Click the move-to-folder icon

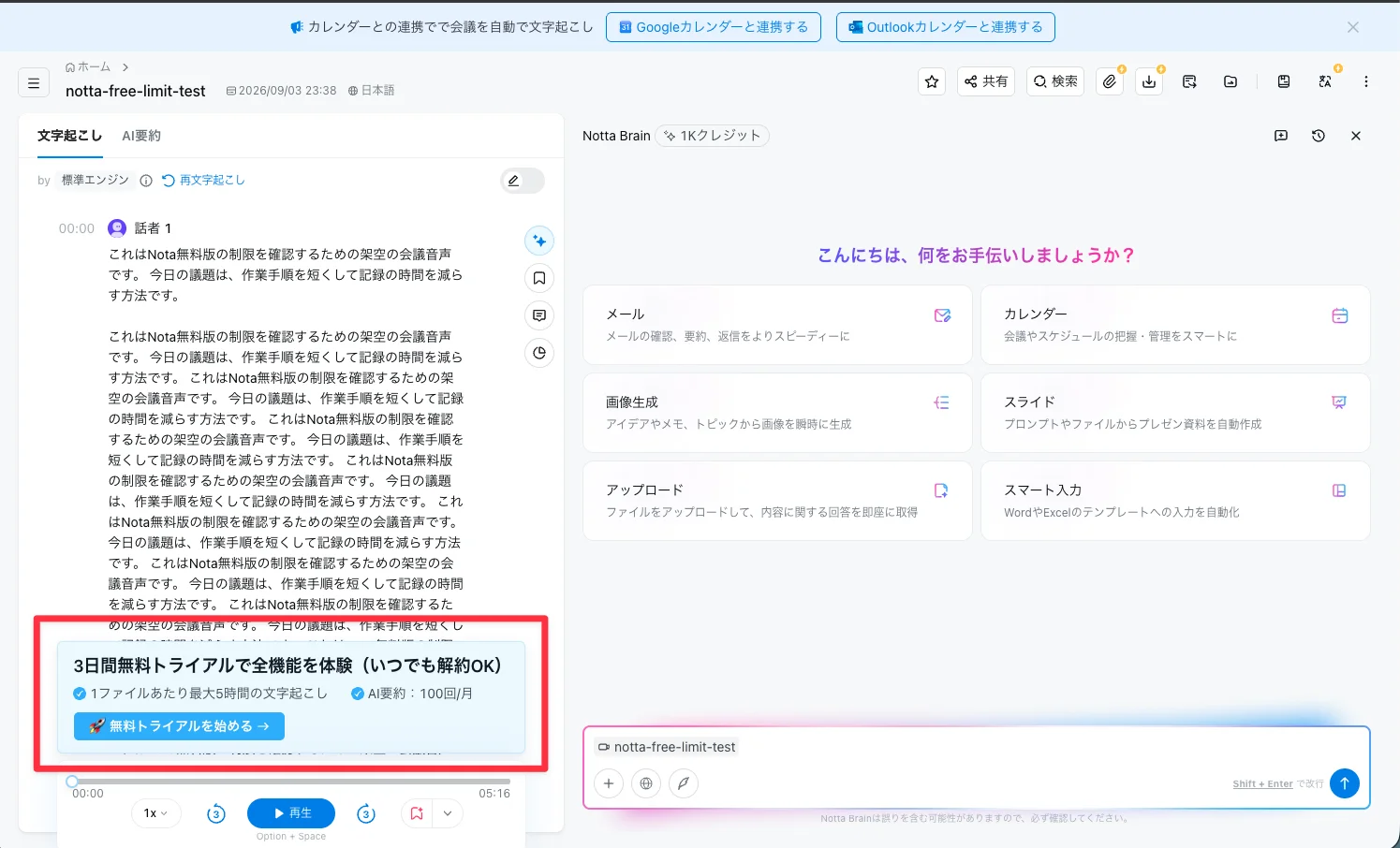(1231, 81)
